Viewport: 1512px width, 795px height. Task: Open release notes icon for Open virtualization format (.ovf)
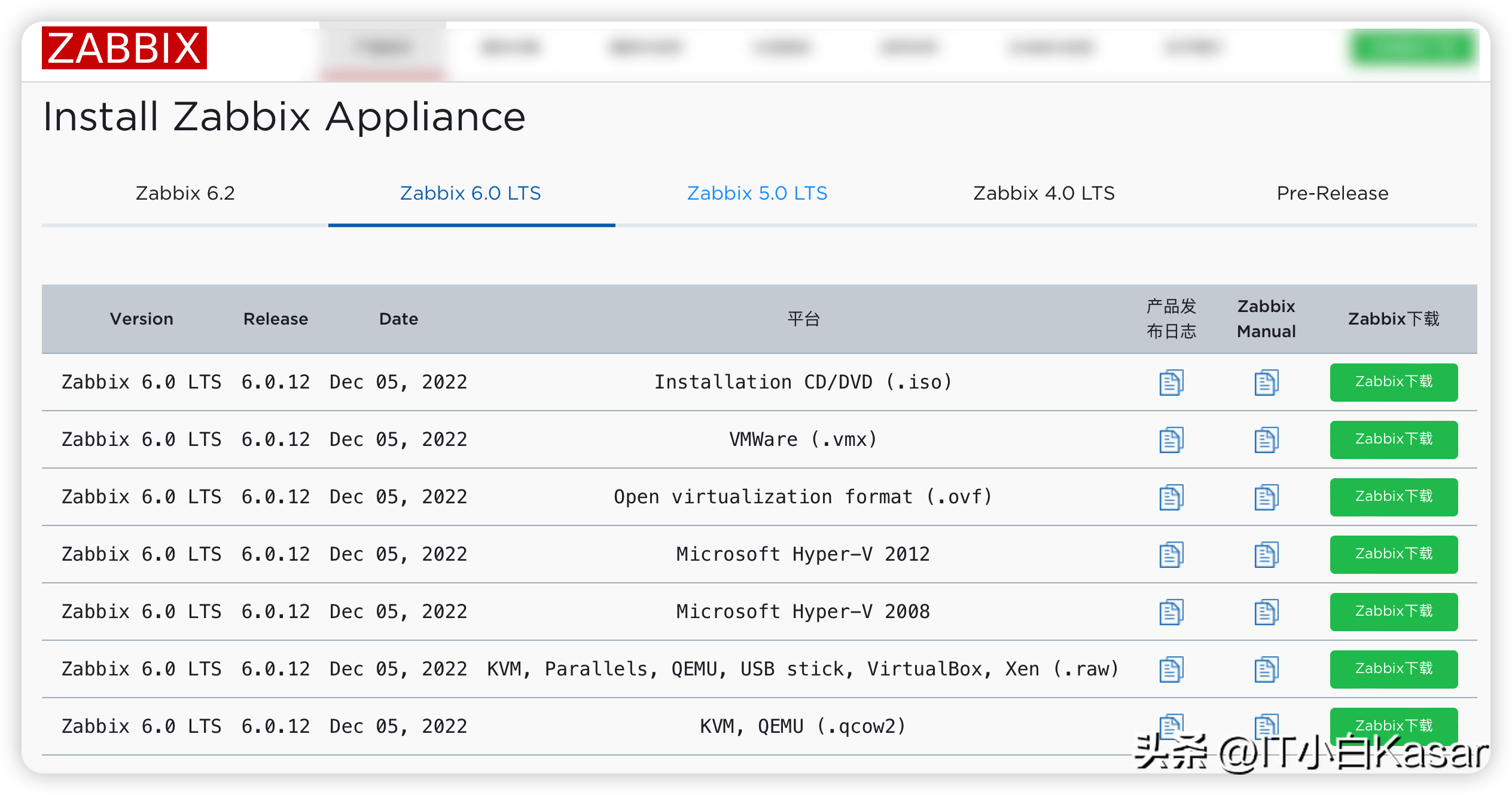tap(1171, 497)
